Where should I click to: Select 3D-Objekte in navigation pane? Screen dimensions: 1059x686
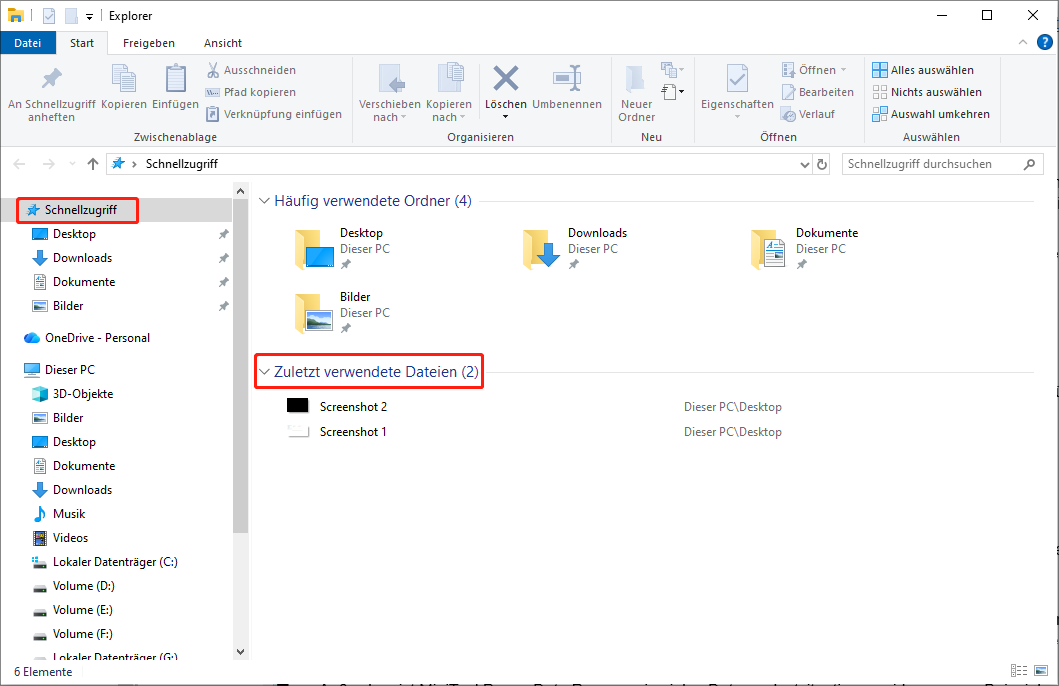click(x=82, y=394)
